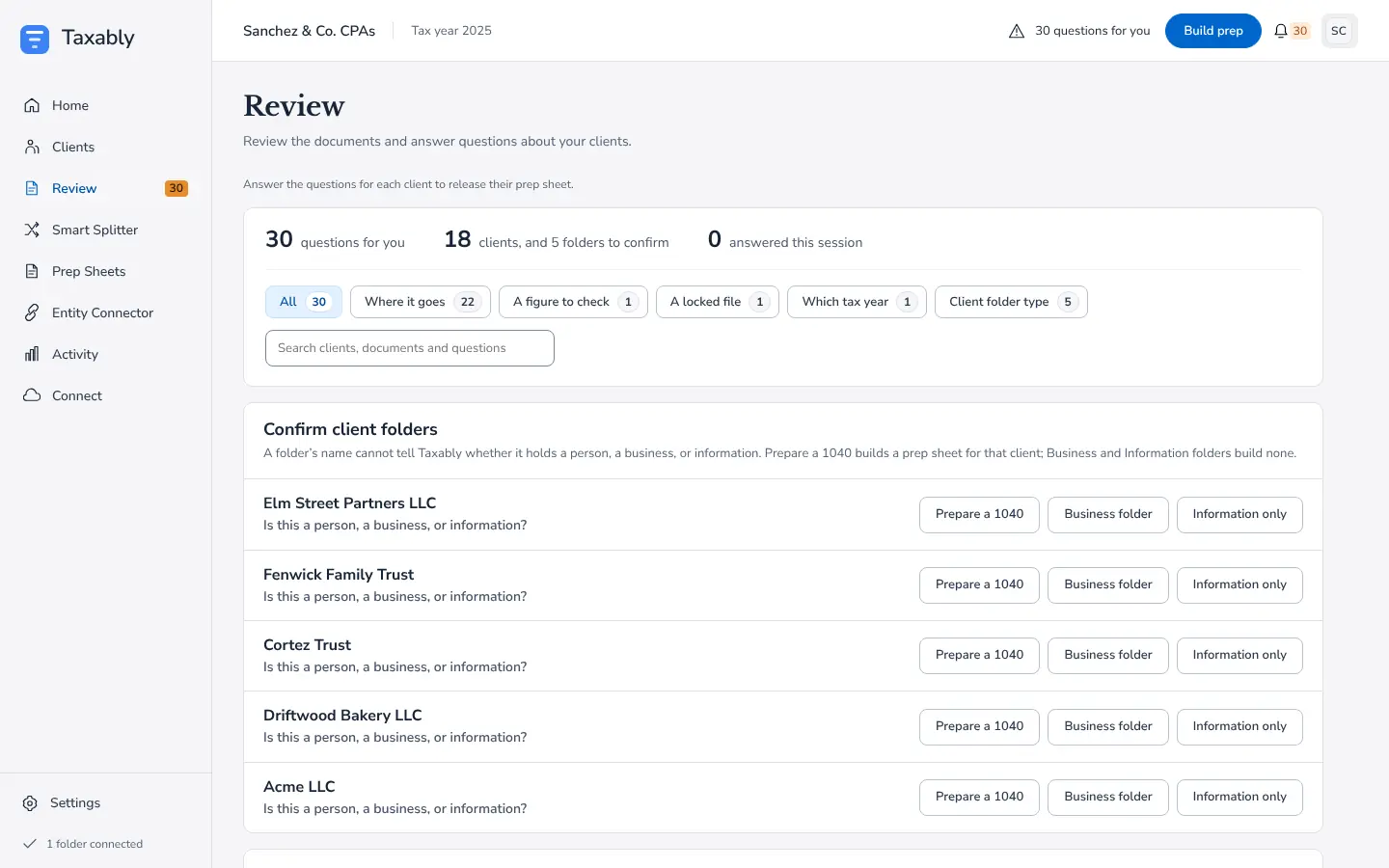This screenshot has height=868, width=1389.
Task: Set Driftwood Bakery LLC to Information only
Action: click(x=1239, y=726)
